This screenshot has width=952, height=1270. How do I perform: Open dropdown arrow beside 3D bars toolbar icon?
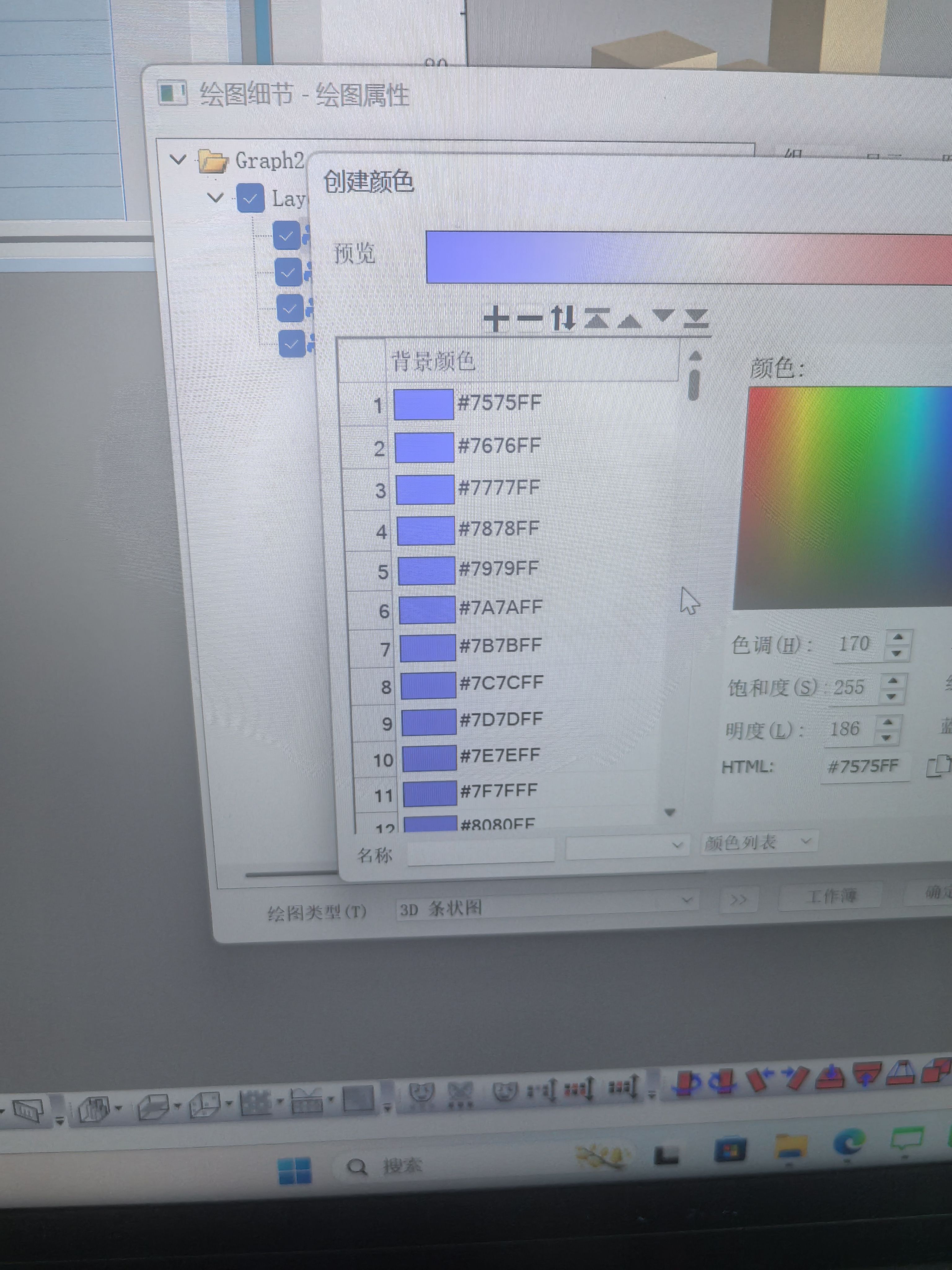click(x=118, y=1108)
